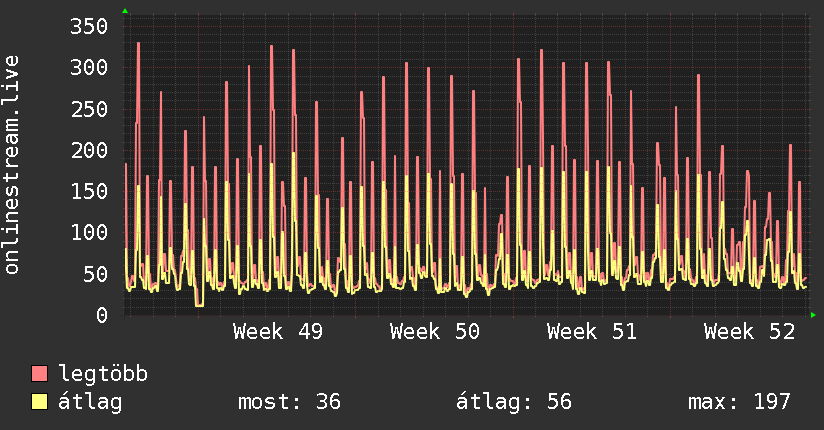The height and width of the screenshot is (430, 824).
Task: Click the 'Week 50' axis label
Action: point(435,332)
